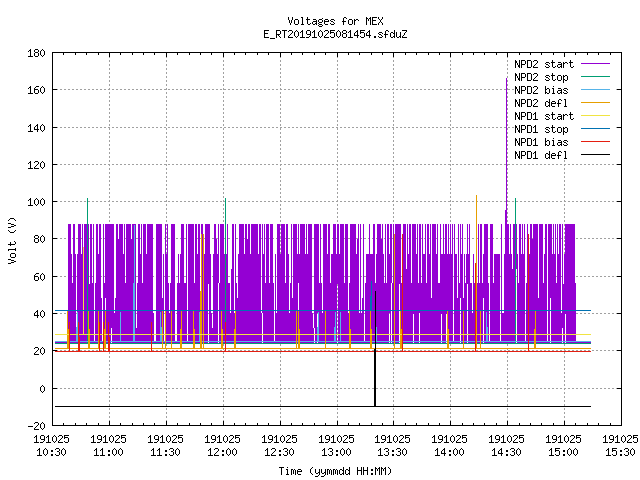Click the tall purple spike peak near 160 V
Viewport: 640px width, 480px height.
[x=507, y=79]
